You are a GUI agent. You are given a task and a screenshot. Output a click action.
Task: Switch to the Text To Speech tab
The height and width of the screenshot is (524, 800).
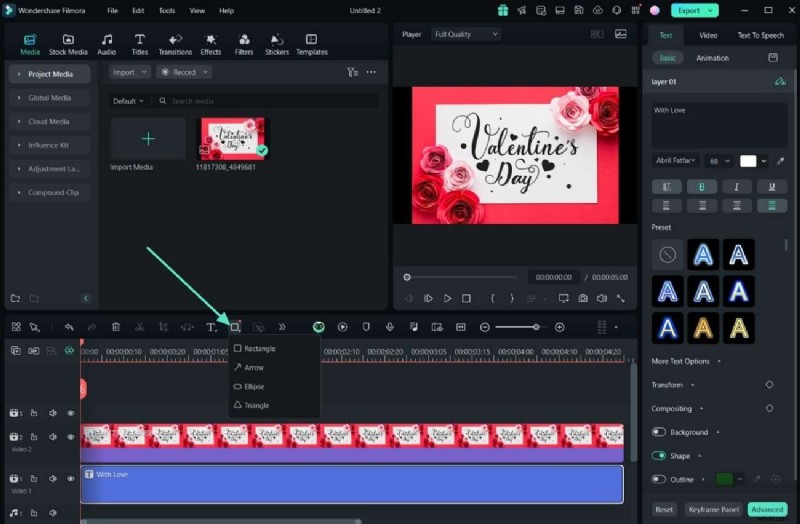760,35
